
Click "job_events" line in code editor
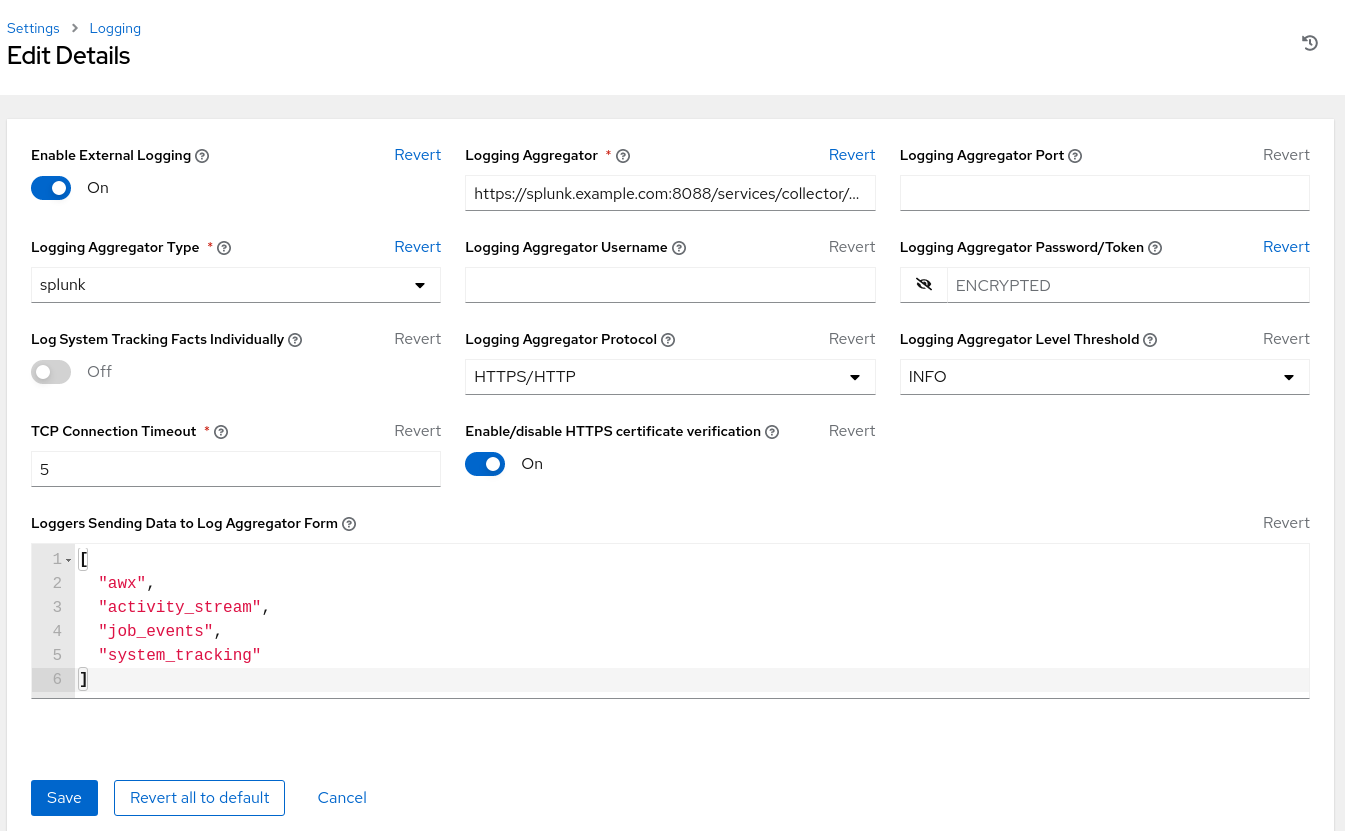coord(160,631)
